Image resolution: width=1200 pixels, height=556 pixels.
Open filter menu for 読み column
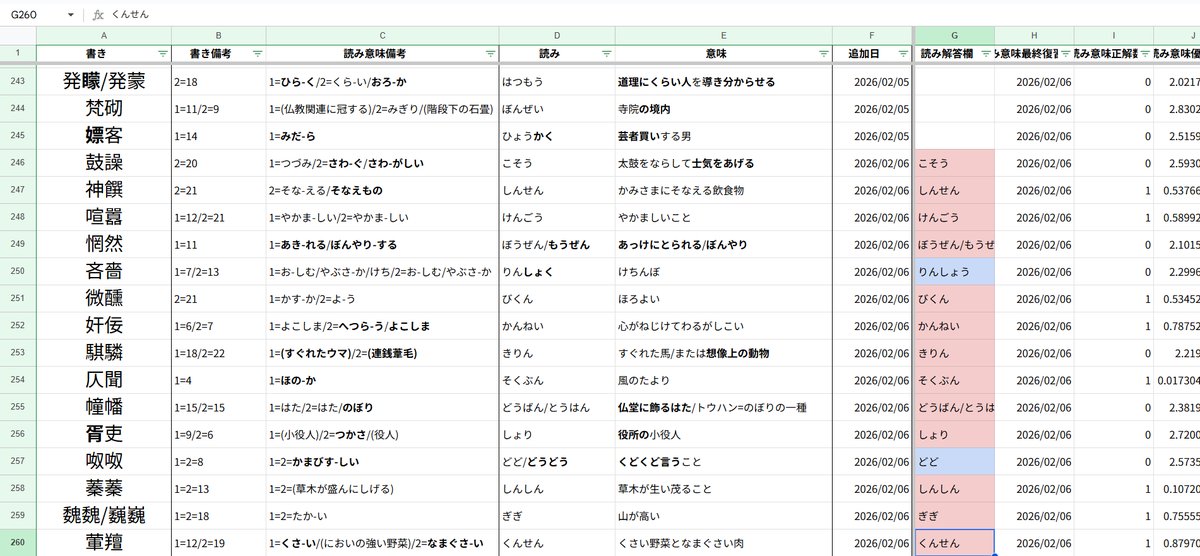pos(606,53)
